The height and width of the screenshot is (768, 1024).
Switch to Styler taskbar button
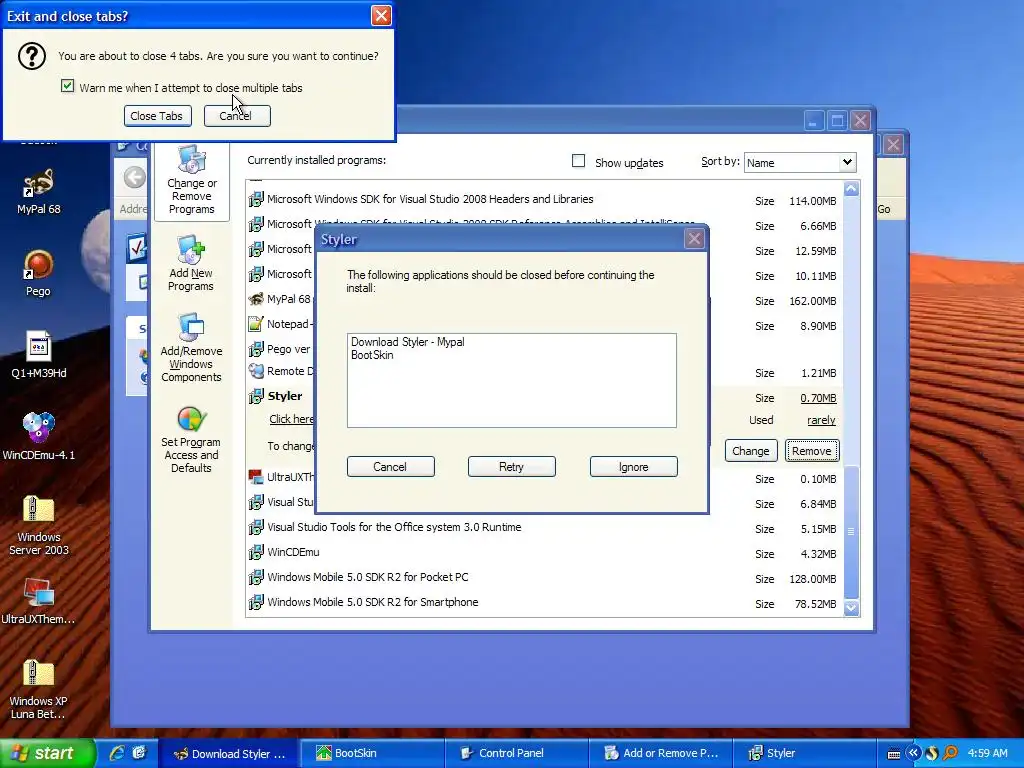click(x=804, y=753)
